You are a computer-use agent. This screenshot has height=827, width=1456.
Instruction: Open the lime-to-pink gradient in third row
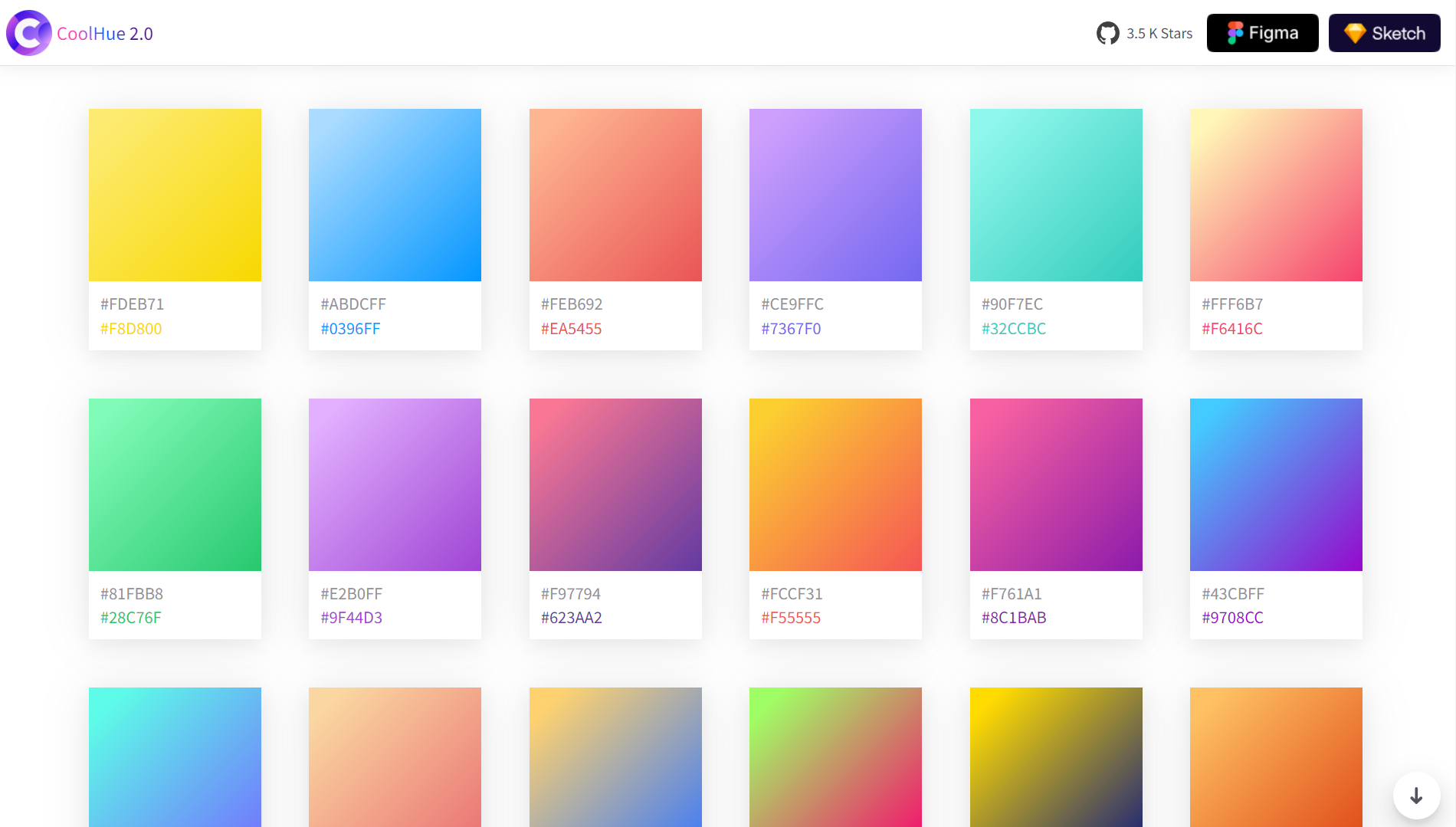click(835, 757)
